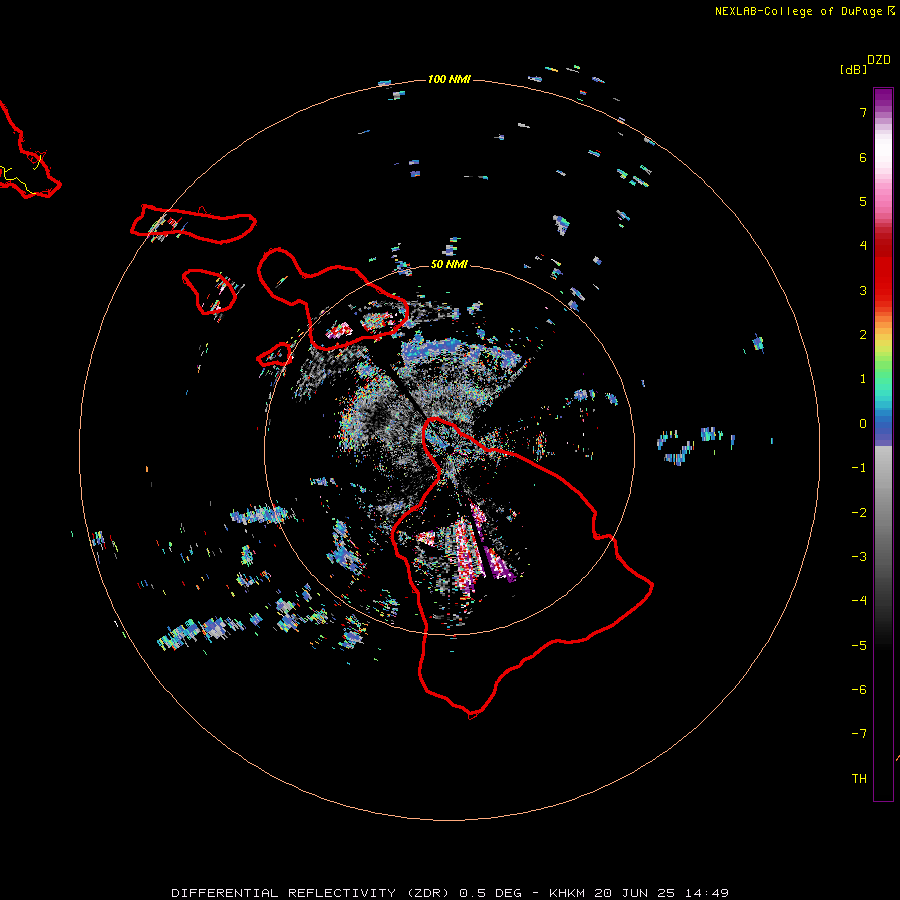The image size is (900, 900).
Task: Click the 20 JUN 25 14:49 timestamp
Action: pyautogui.click(x=662, y=893)
